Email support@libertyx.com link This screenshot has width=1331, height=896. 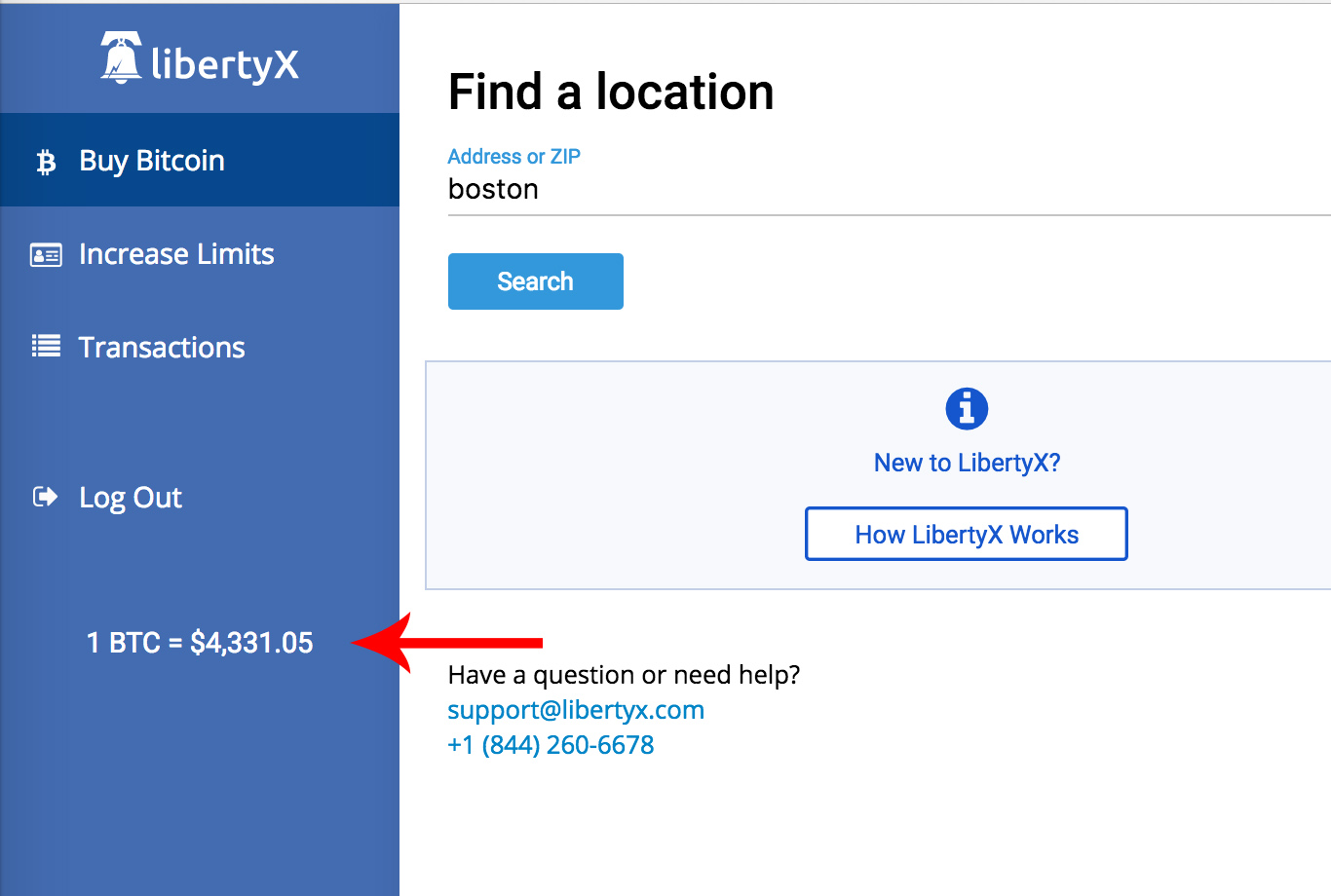pyautogui.click(x=576, y=710)
